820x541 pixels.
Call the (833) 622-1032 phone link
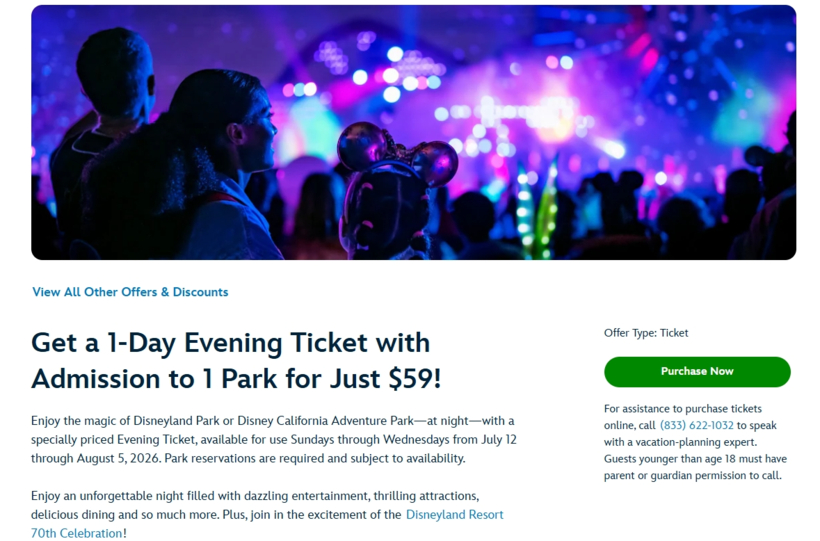coord(697,425)
